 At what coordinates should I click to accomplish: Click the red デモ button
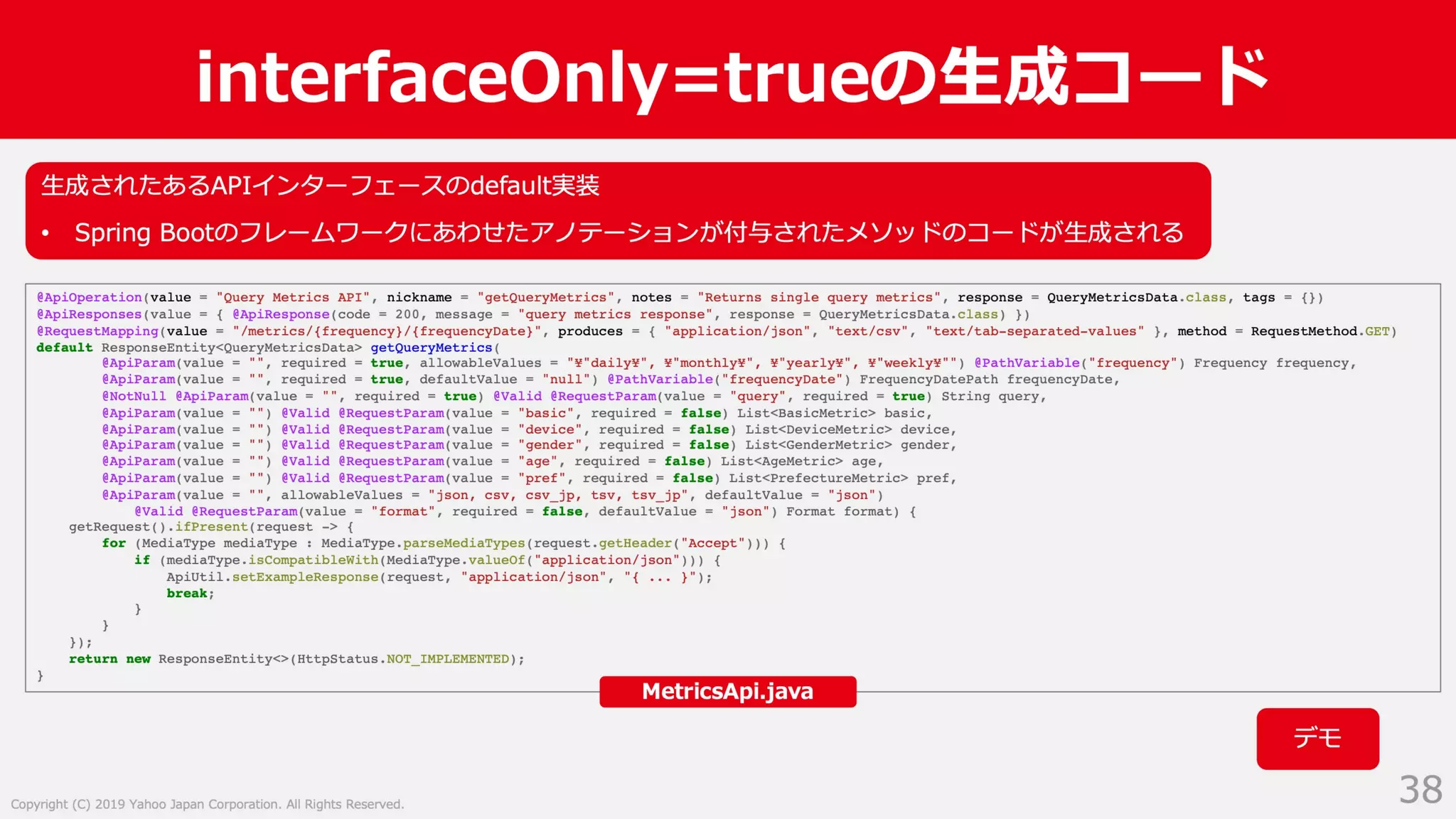click(1317, 738)
